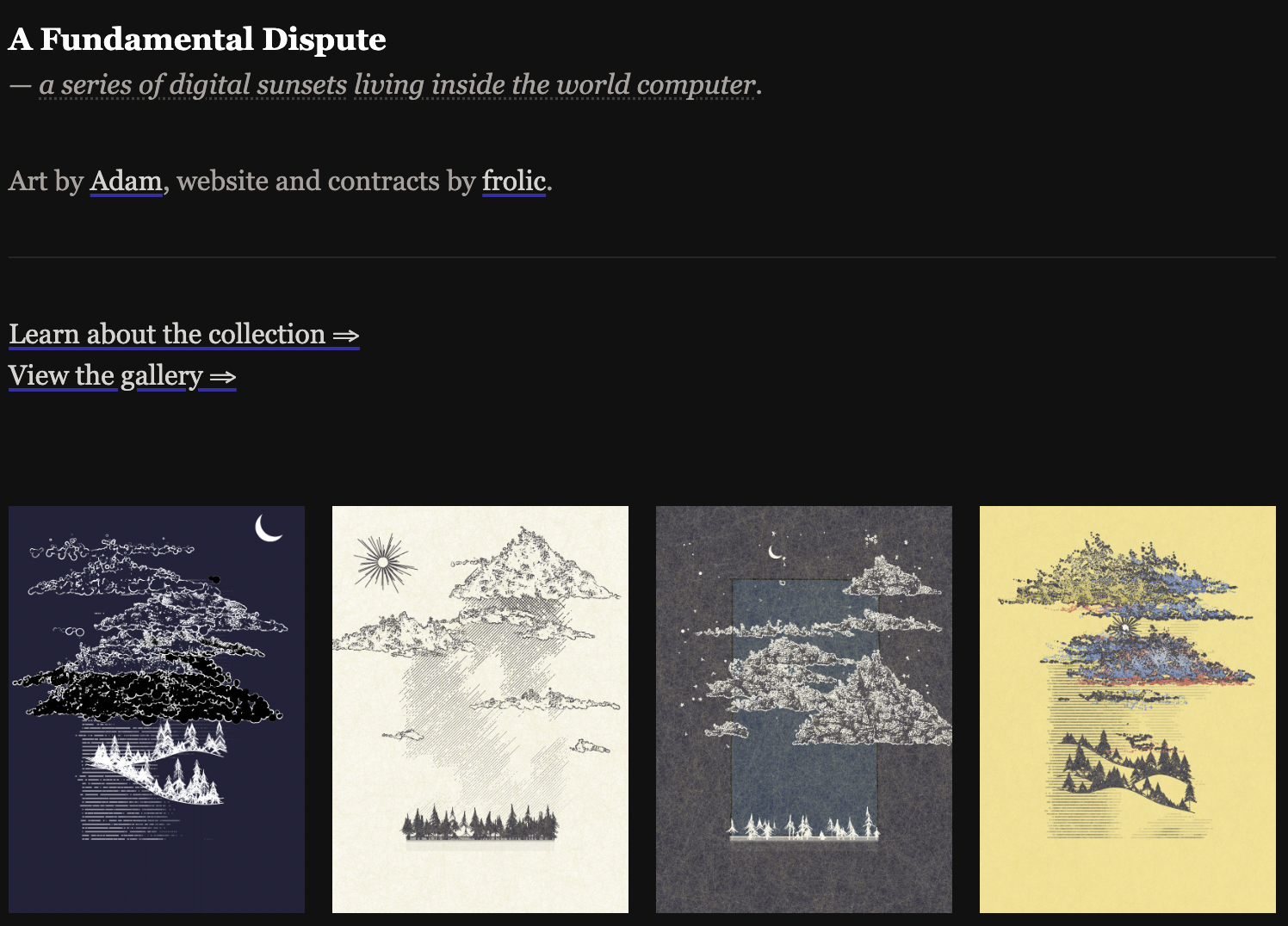The height and width of the screenshot is (926, 1288).
Task: Click the arrow after View the gallery
Action: click(x=223, y=377)
